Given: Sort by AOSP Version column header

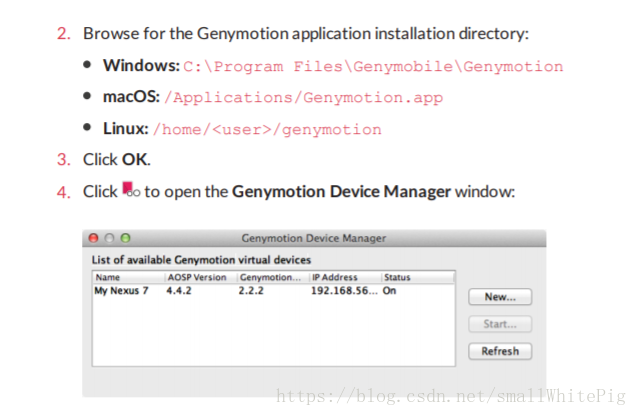Looking at the screenshot, I should coord(201,277).
